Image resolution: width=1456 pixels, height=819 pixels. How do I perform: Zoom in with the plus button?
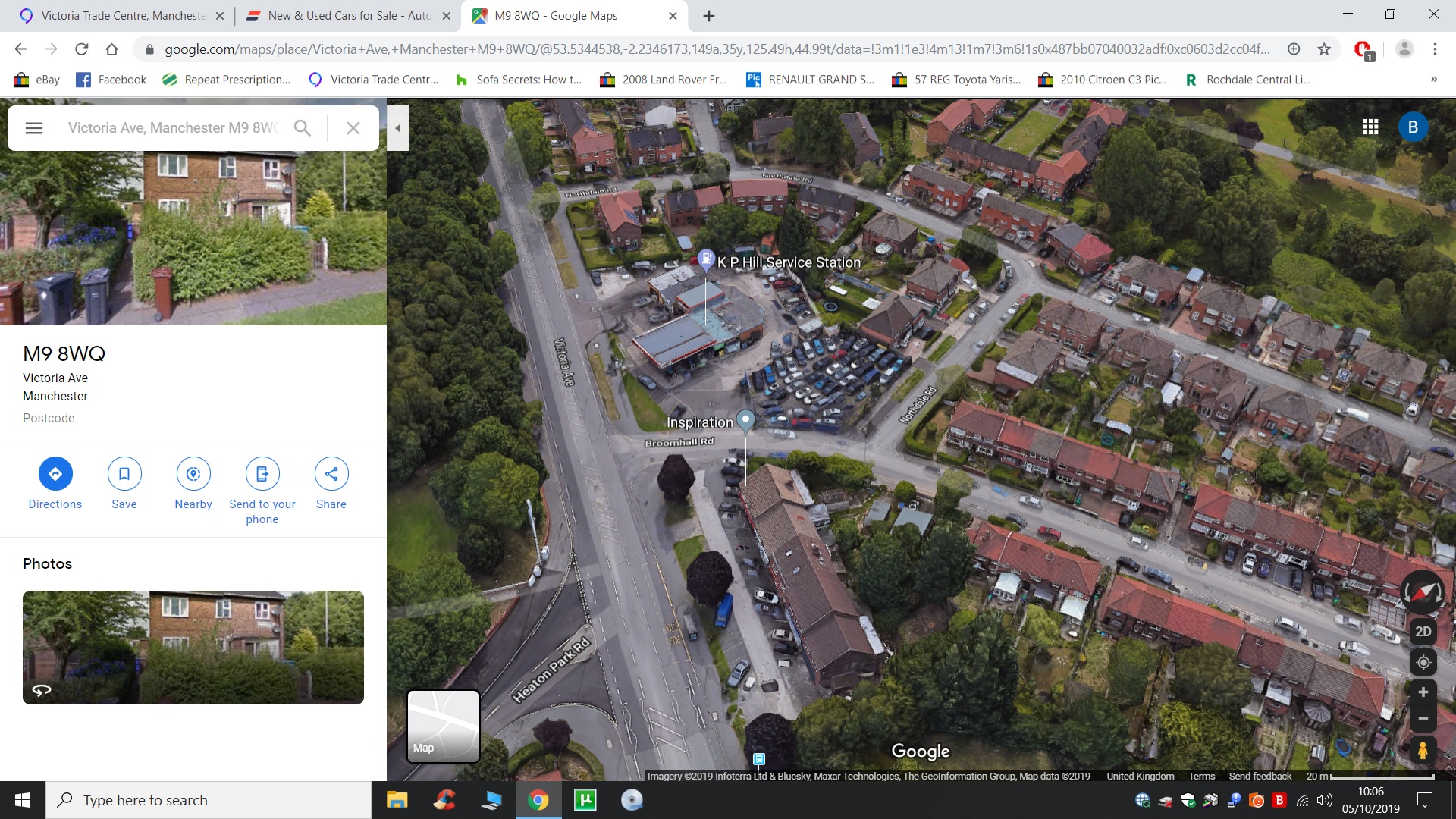pos(1423,692)
